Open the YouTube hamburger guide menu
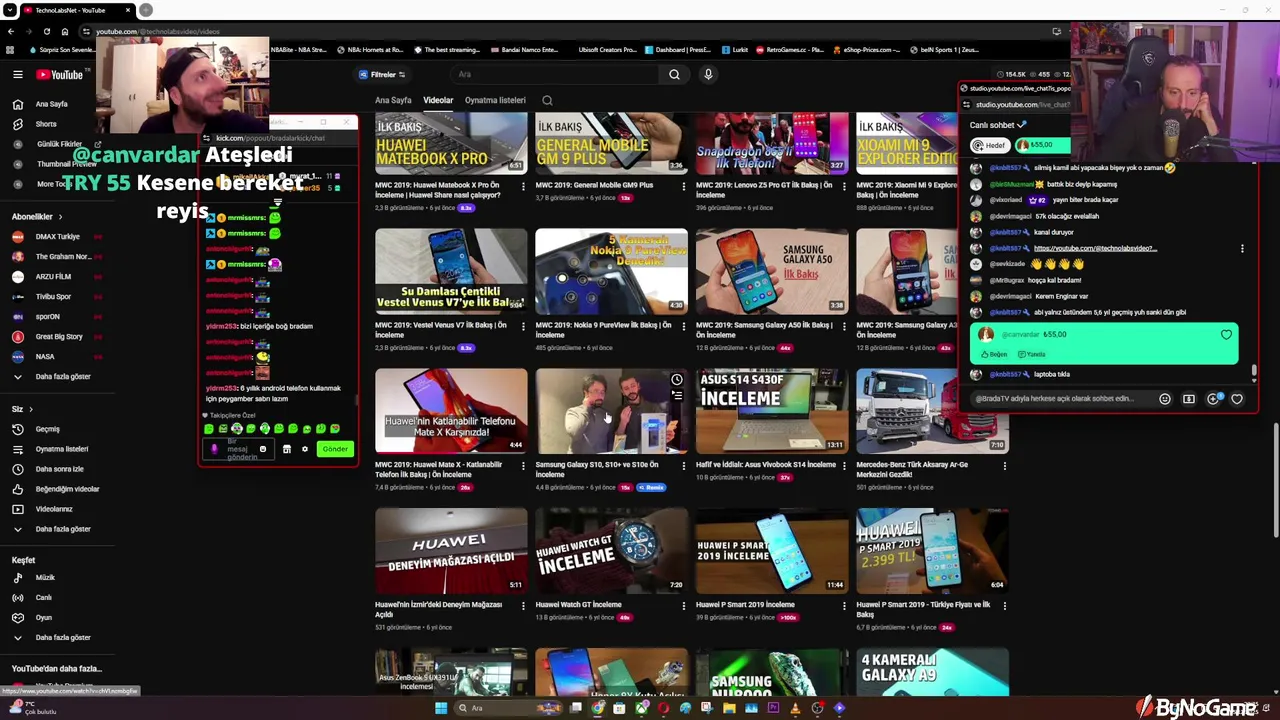The width and height of the screenshot is (1280, 720). (x=17, y=75)
